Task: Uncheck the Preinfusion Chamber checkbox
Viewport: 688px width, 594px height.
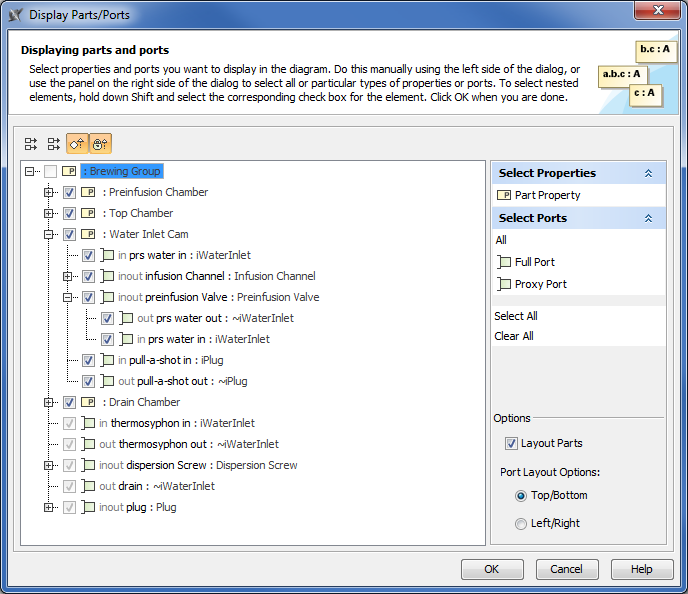Action: (69, 192)
